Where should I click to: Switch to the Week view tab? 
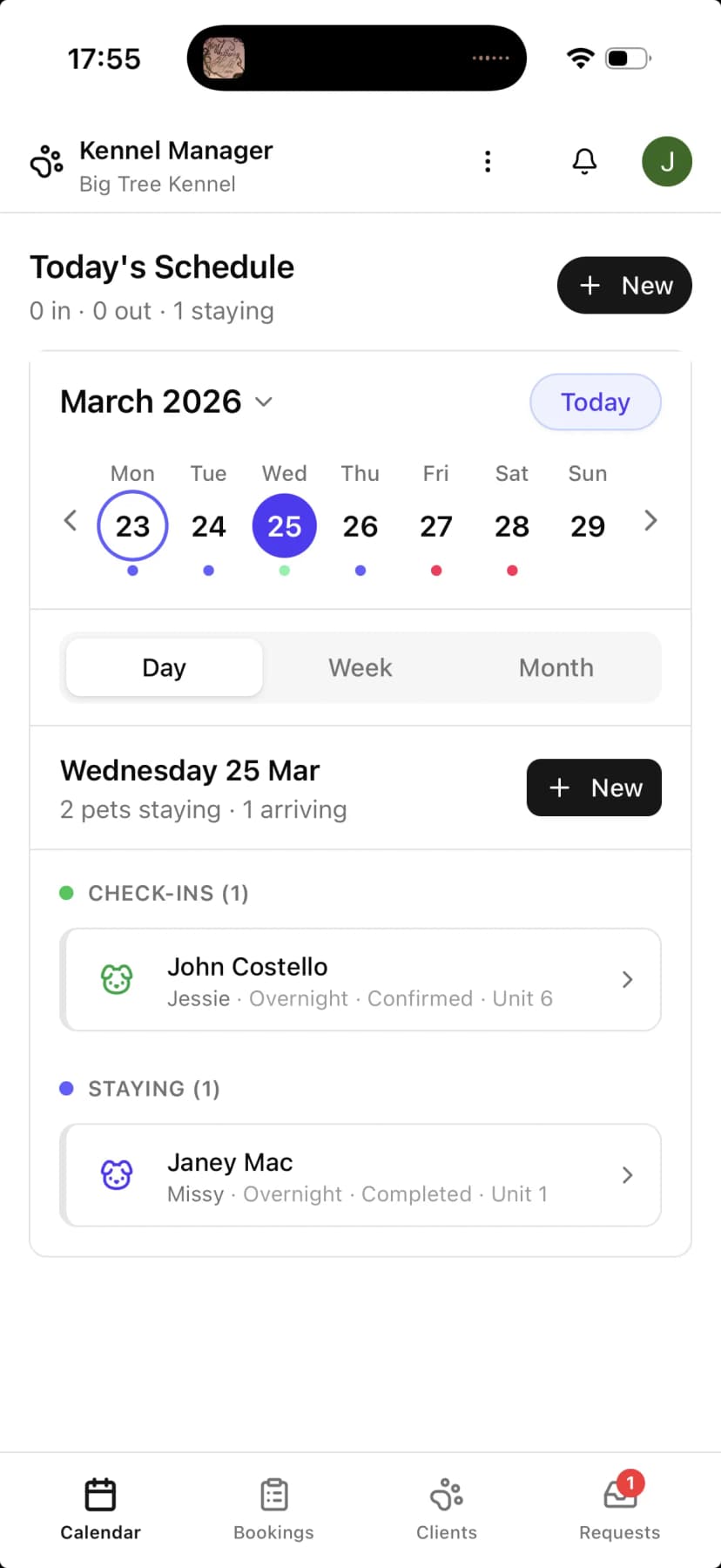tap(360, 666)
